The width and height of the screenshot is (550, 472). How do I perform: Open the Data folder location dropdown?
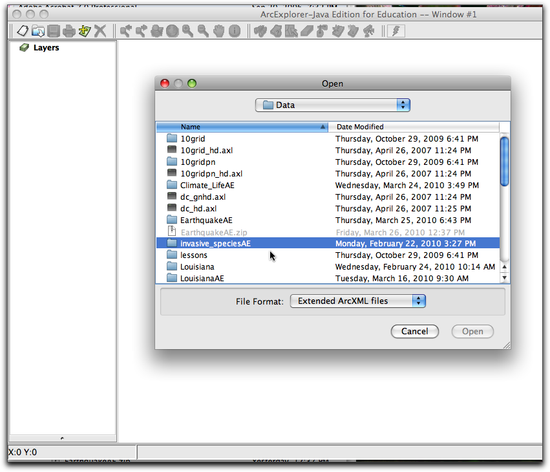[x=333, y=105]
